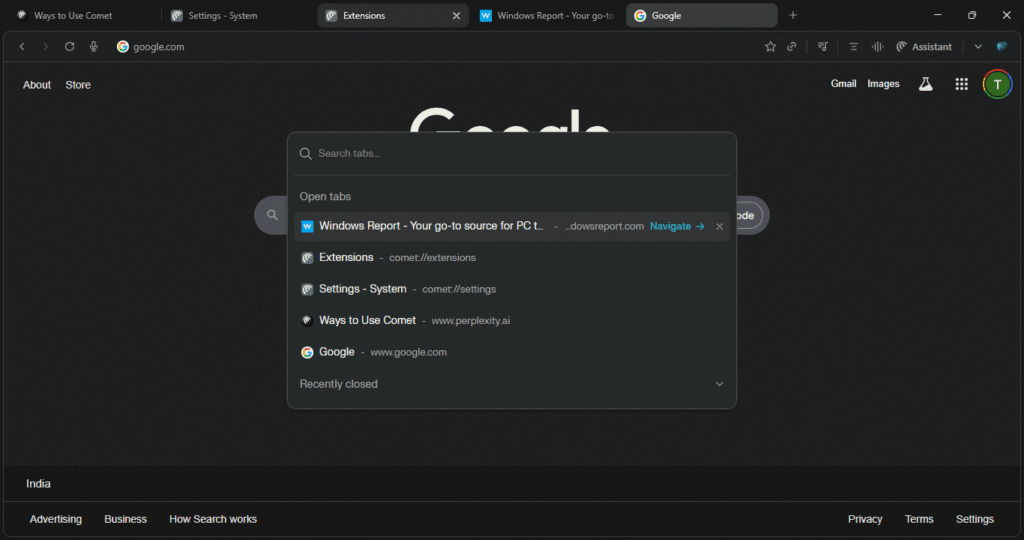Open the Privacy footer link
This screenshot has height=540, width=1024.
click(x=865, y=519)
